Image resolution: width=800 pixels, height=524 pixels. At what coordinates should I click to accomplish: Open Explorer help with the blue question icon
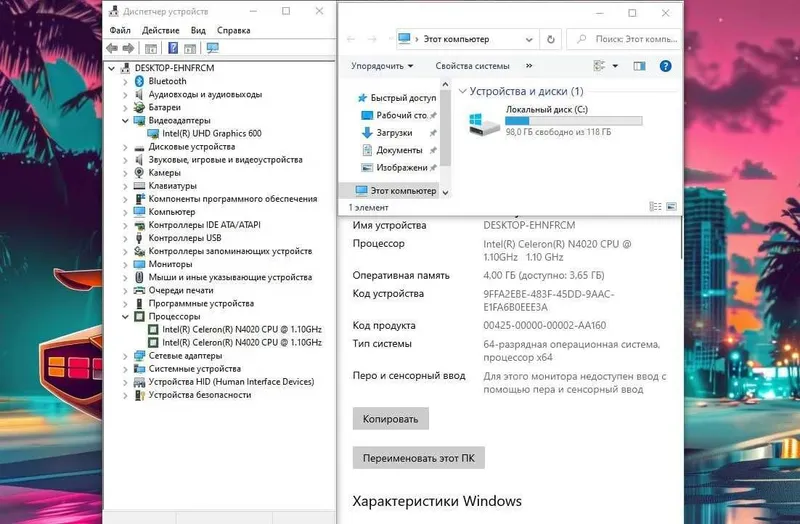click(665, 66)
